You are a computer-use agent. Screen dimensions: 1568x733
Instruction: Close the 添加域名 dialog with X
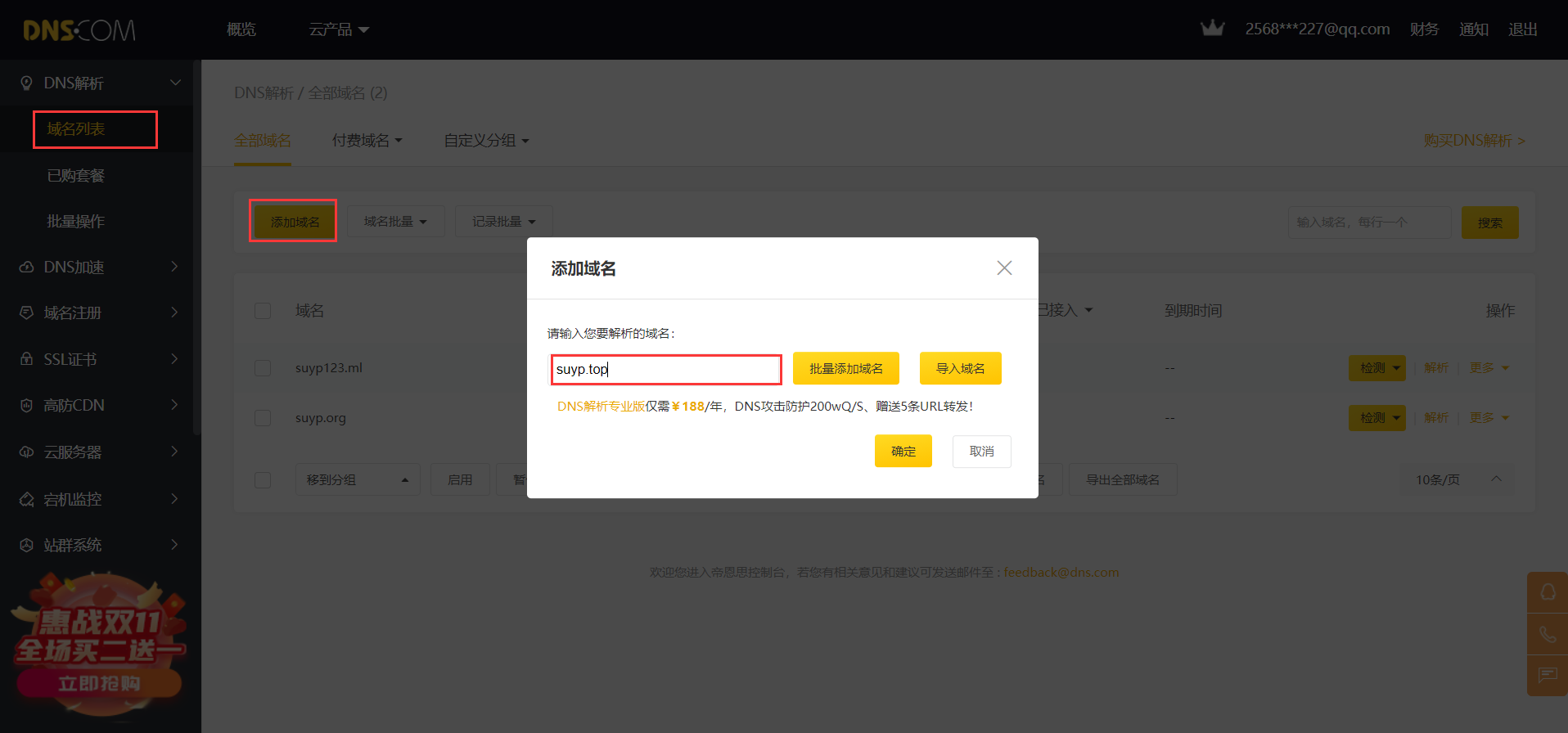coord(1004,268)
